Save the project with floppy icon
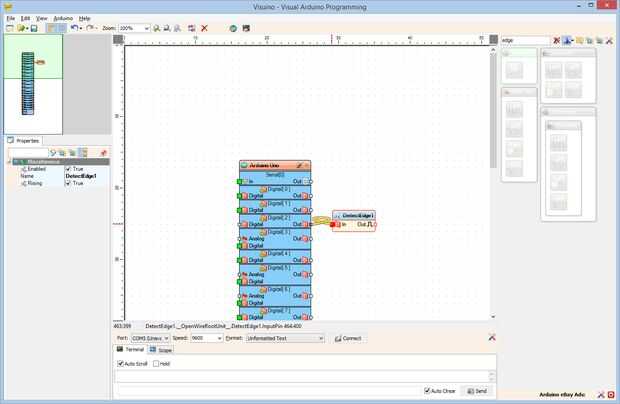Screen dimensions: 620x404 [34, 28]
